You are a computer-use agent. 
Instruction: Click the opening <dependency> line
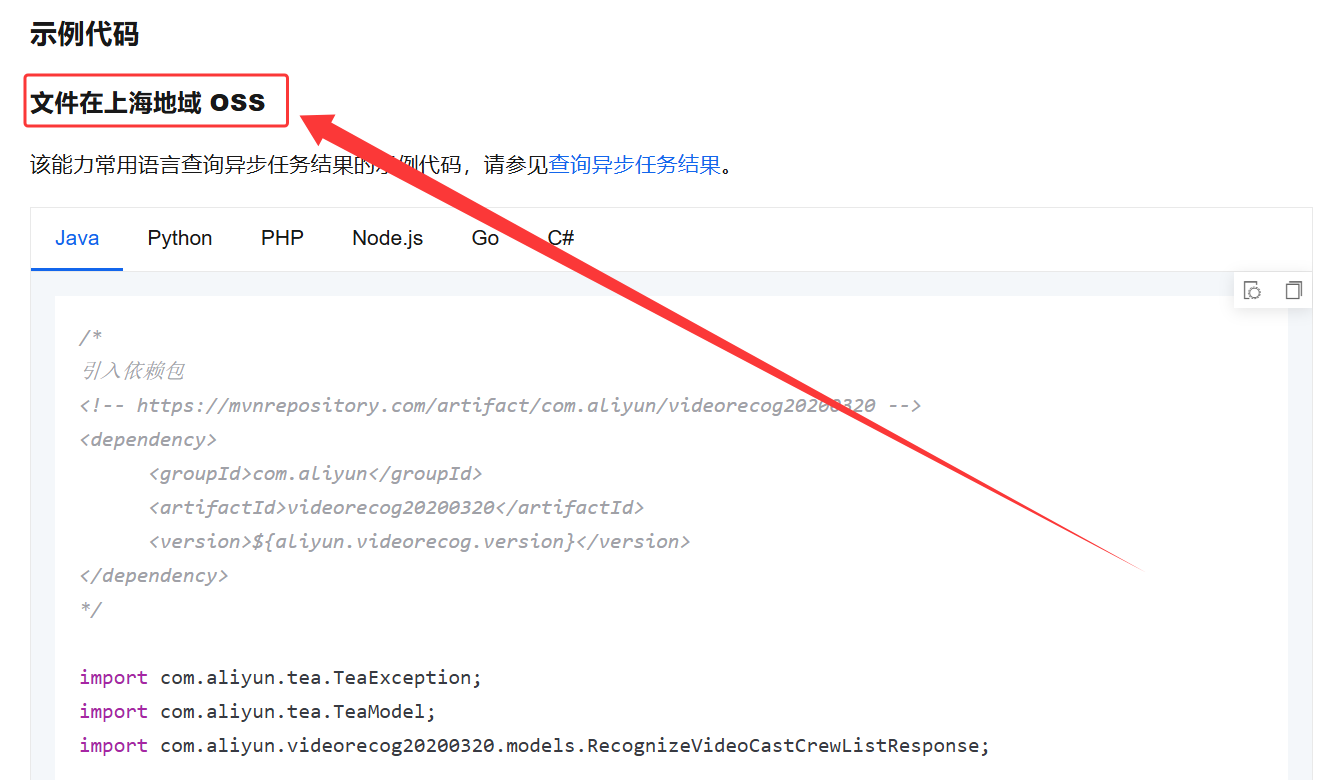click(148, 439)
